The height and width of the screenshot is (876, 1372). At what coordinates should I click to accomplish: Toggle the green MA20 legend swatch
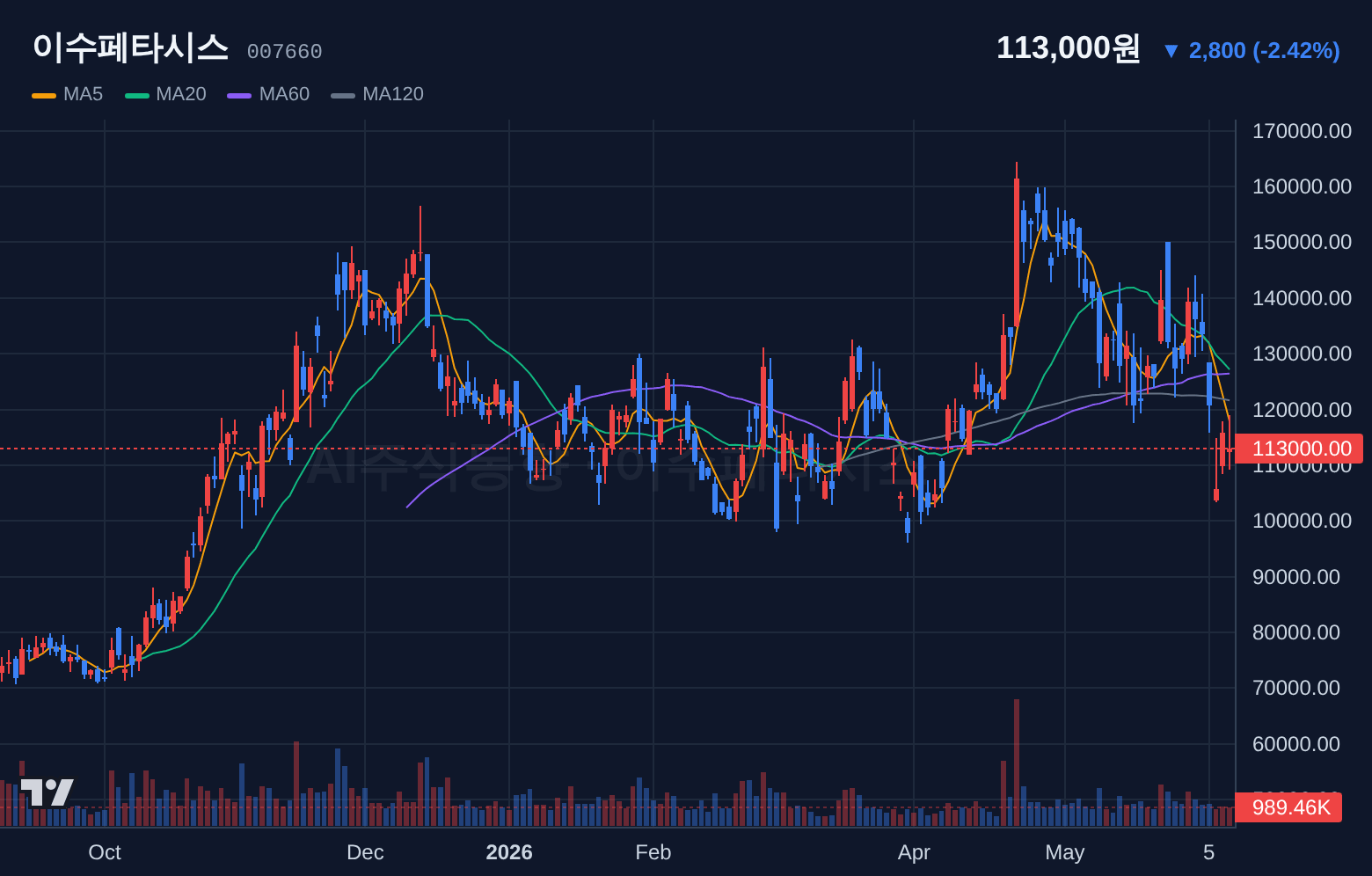[137, 95]
